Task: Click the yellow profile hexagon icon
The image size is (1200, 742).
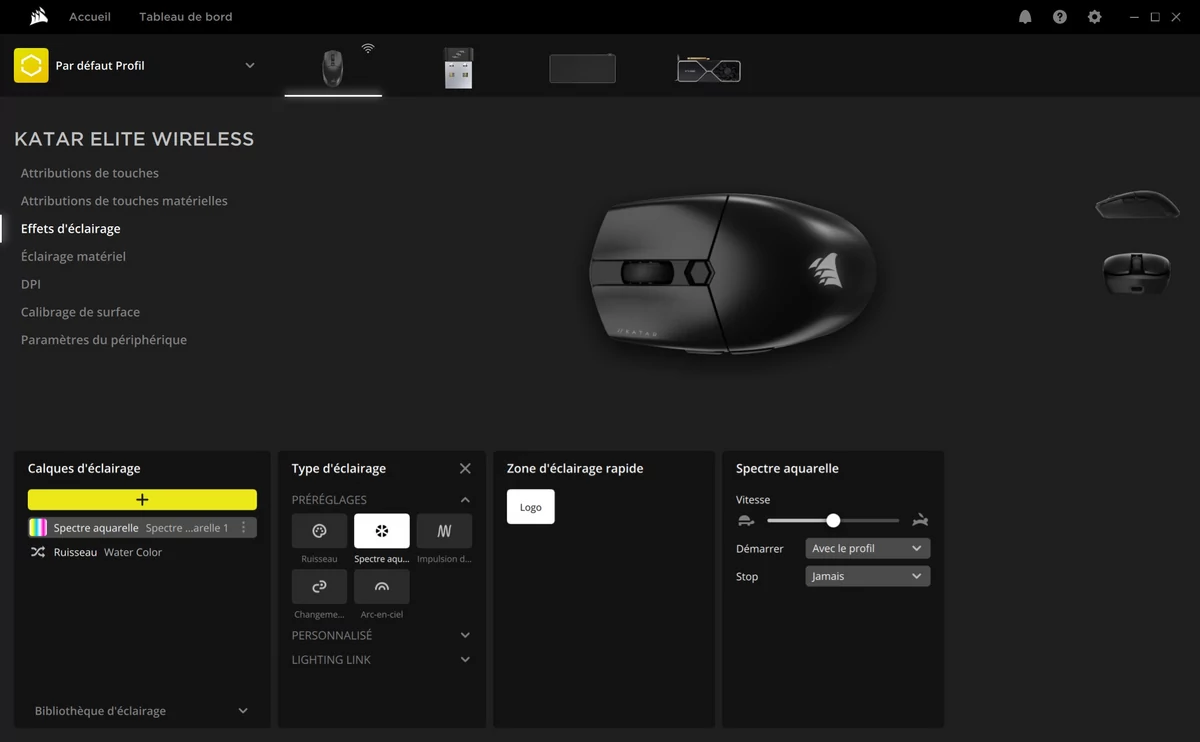Action: pos(31,65)
